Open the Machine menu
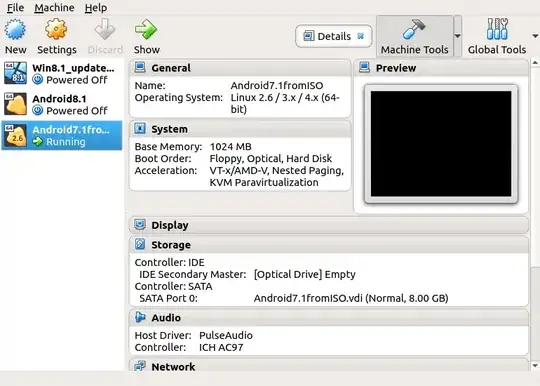 (x=54, y=8)
